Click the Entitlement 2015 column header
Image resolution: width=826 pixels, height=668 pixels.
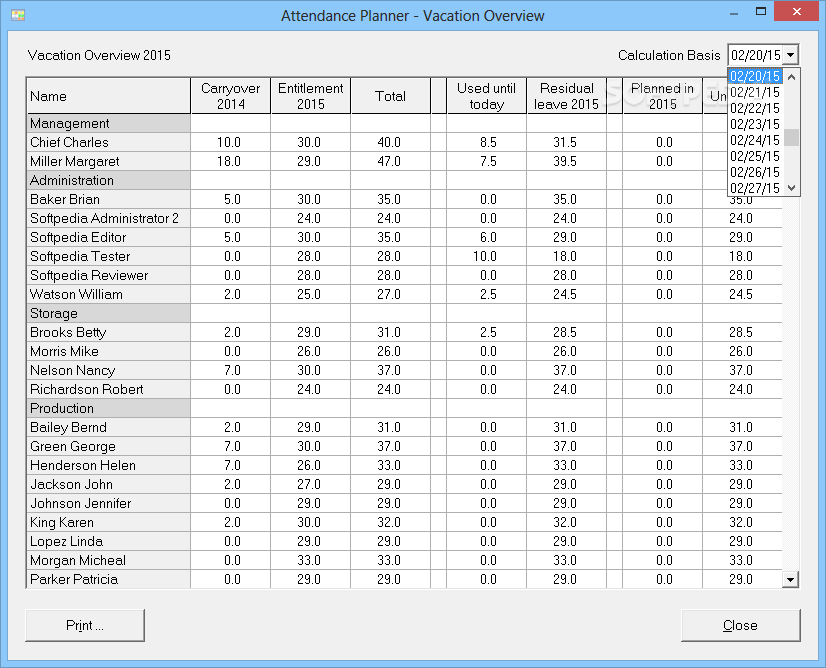(x=311, y=96)
